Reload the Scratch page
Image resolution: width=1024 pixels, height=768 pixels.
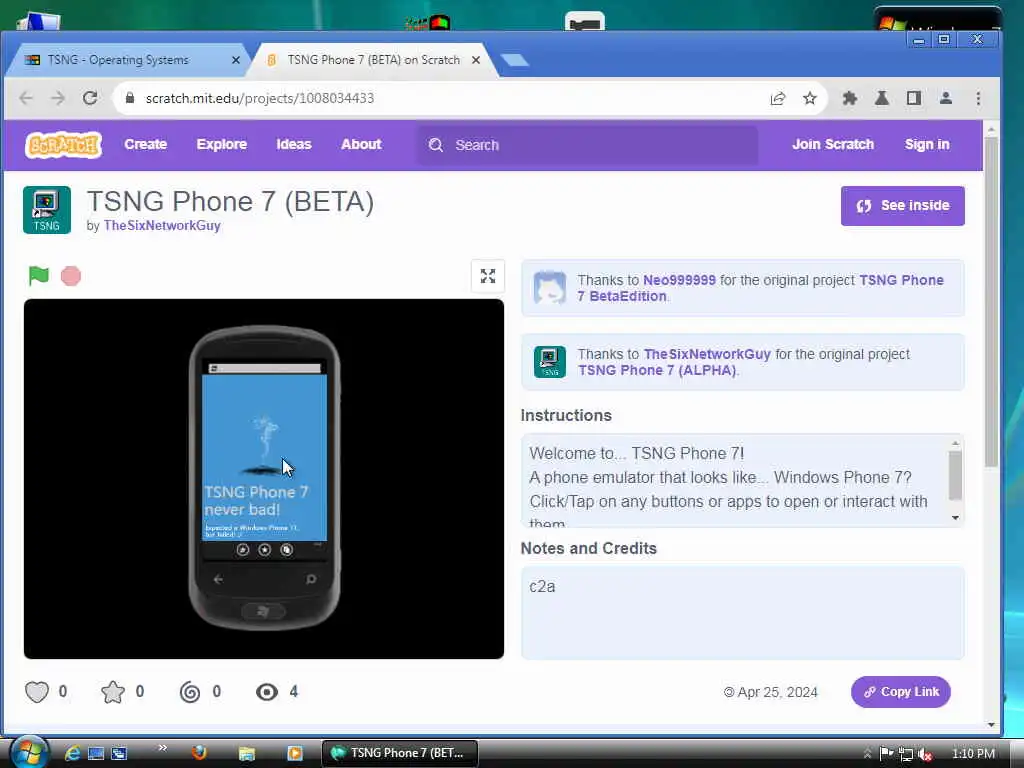tap(90, 98)
